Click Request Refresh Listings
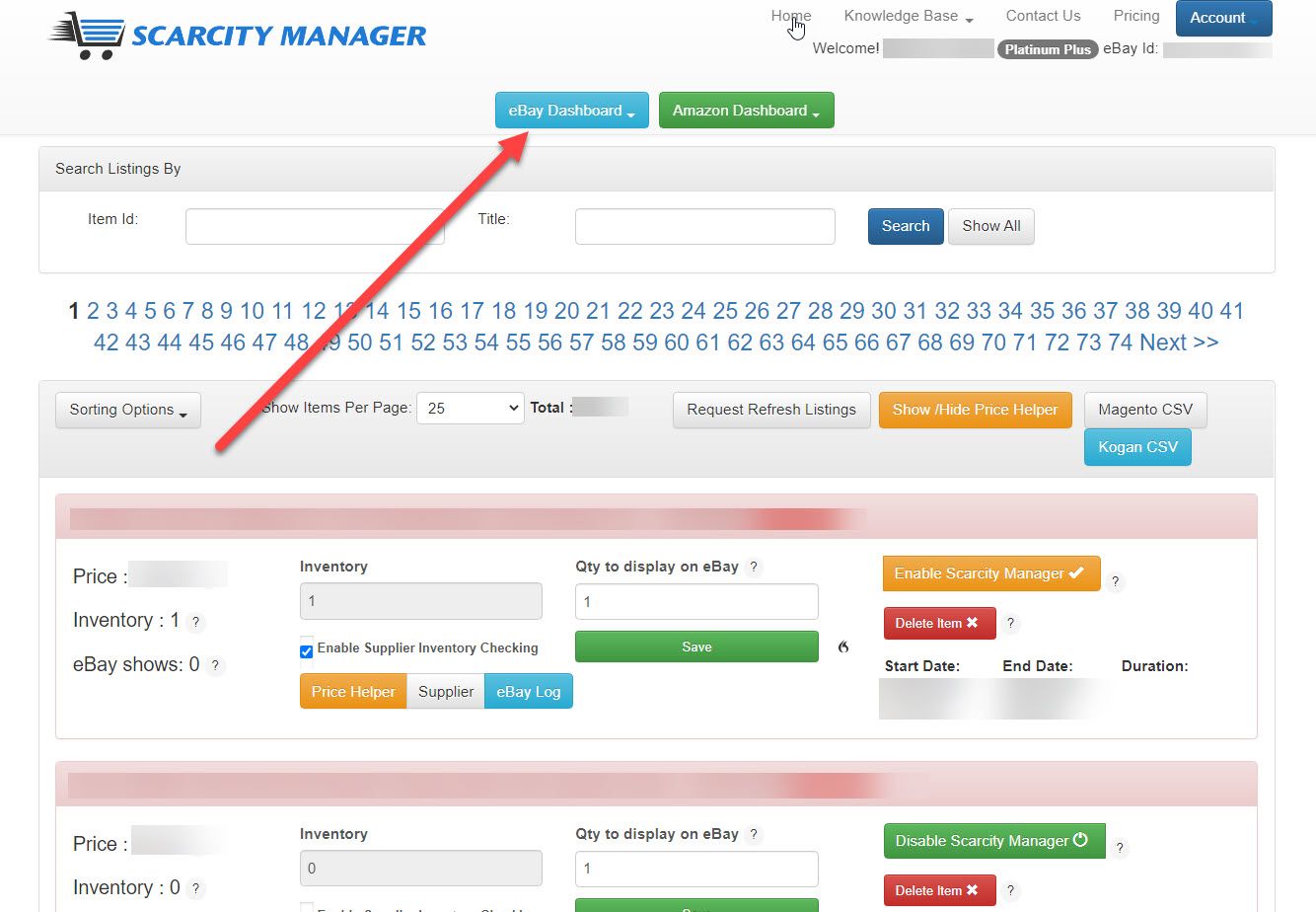The width and height of the screenshot is (1316, 912). pyautogui.click(x=771, y=410)
